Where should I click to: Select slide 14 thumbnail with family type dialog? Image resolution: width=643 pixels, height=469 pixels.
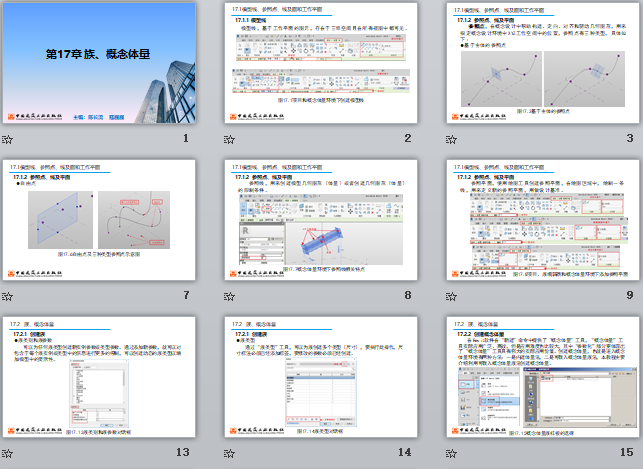click(321, 378)
